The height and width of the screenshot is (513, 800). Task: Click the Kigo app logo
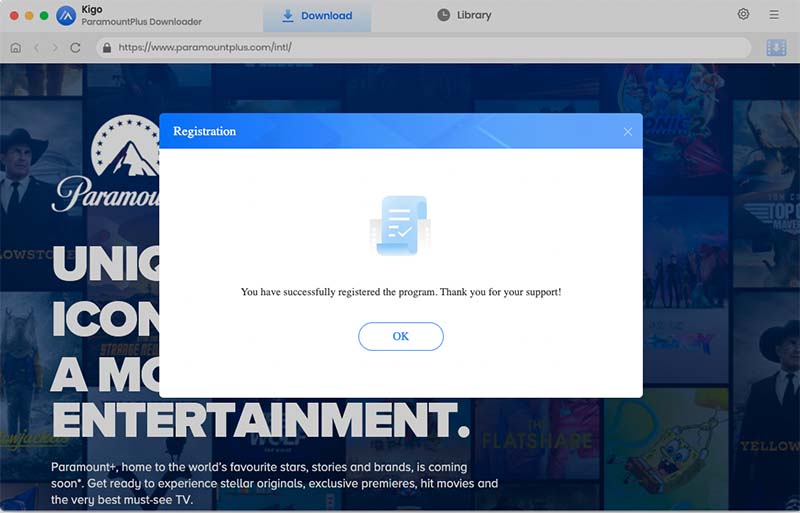coord(66,16)
